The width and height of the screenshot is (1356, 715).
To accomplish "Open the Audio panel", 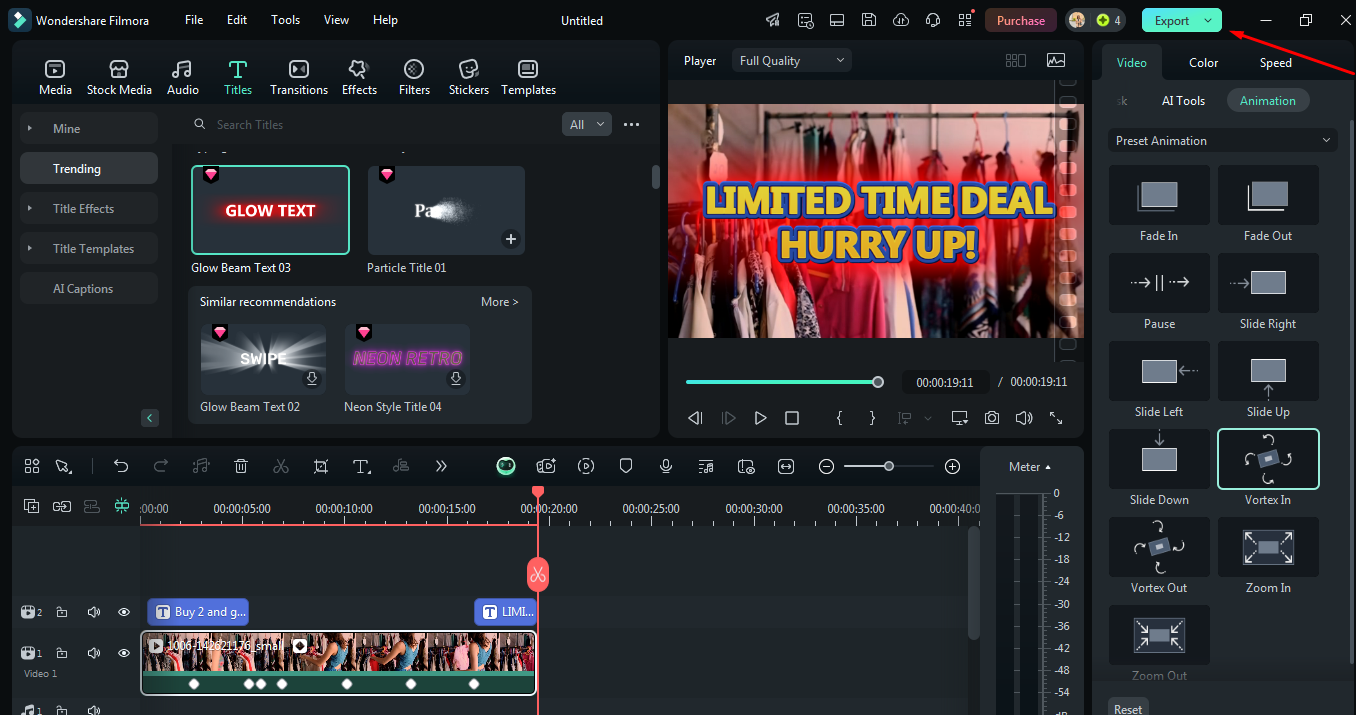I will tap(182, 78).
